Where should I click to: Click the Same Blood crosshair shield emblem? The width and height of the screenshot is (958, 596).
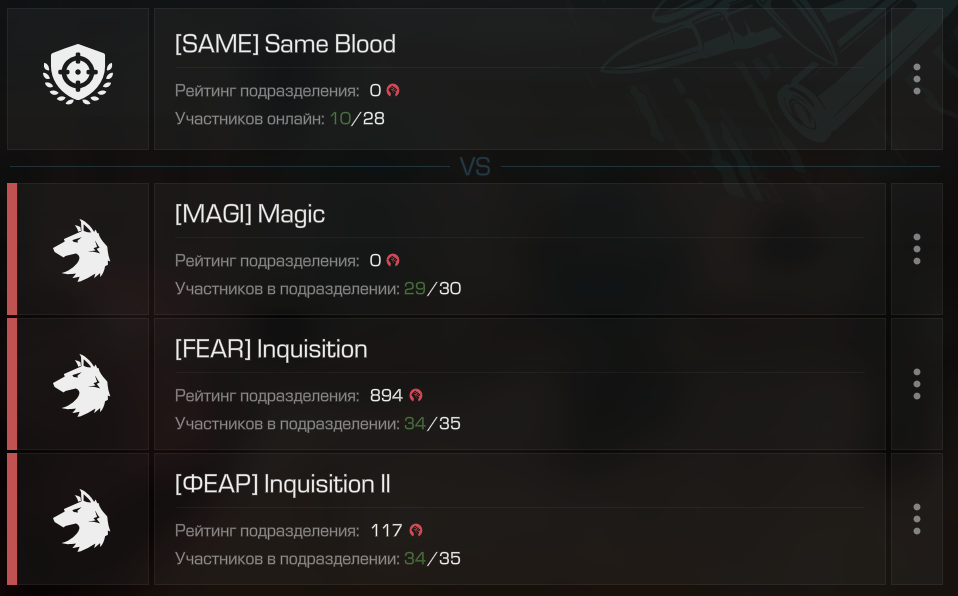(78, 74)
